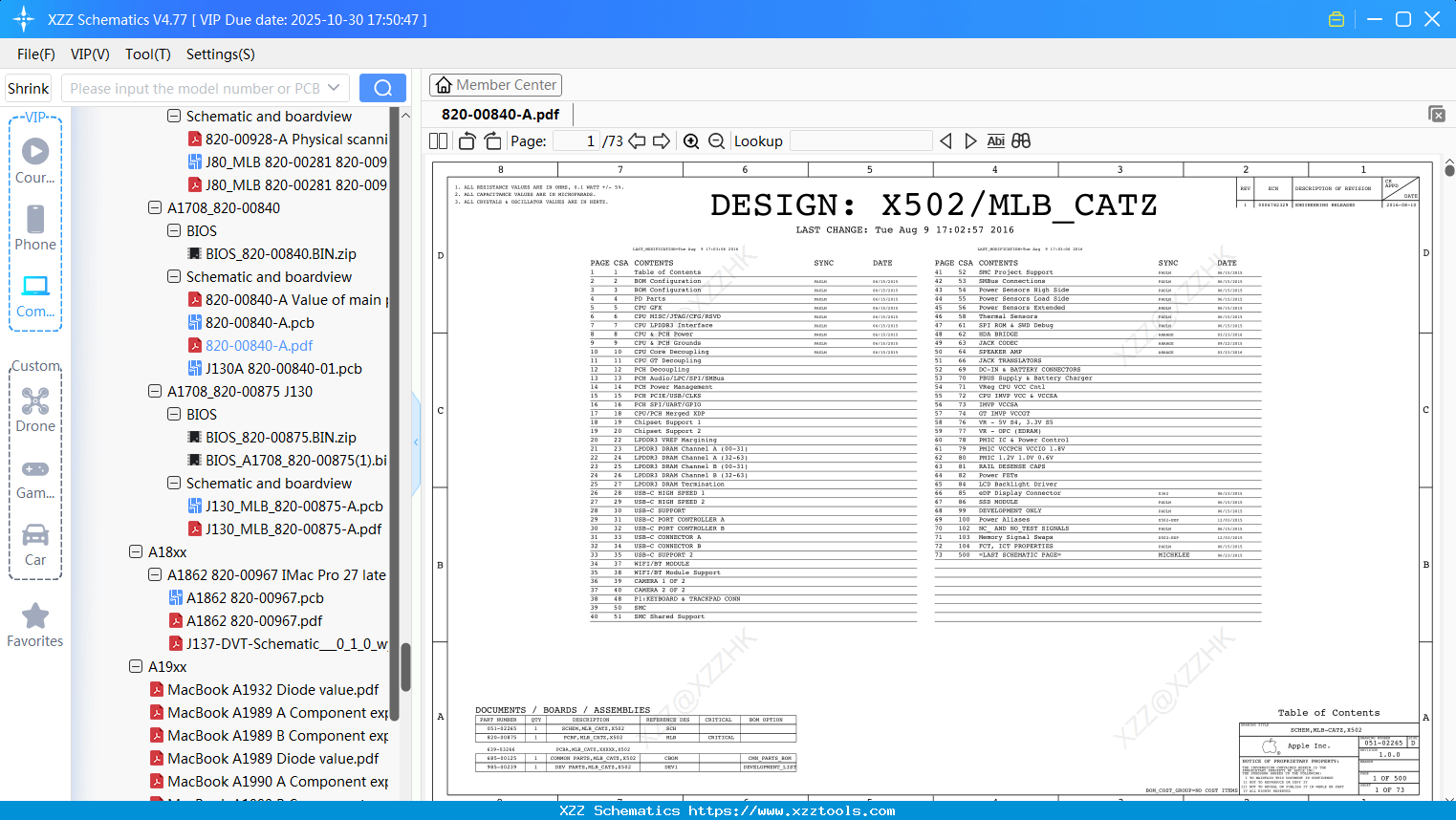The image size is (1456, 820).
Task: Open MacBook A1932 Diode value.pdf
Action: tap(273, 690)
